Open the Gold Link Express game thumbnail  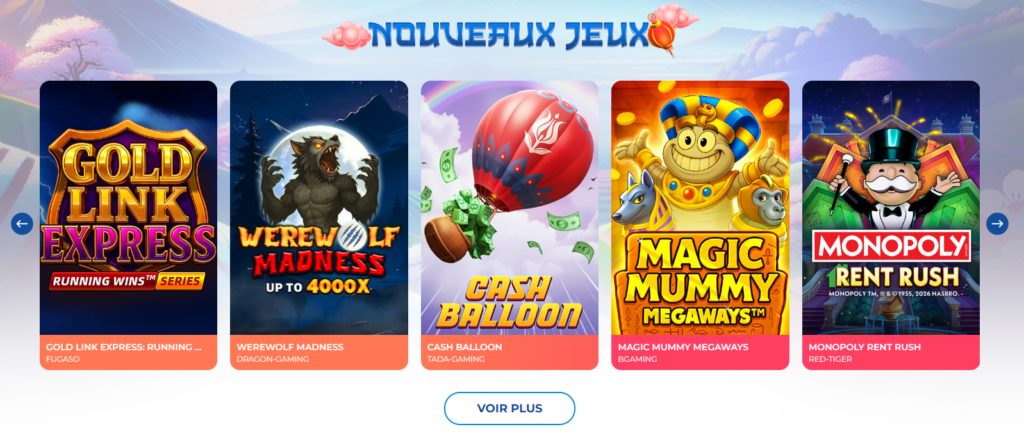(129, 208)
